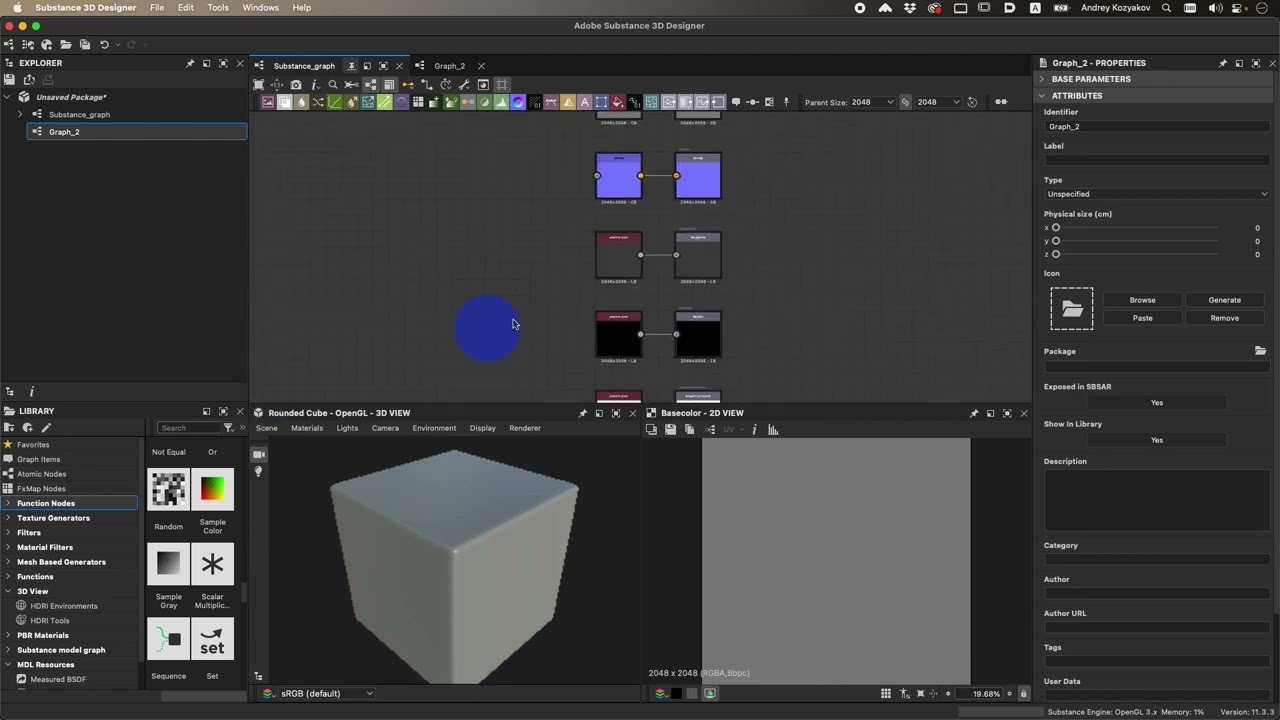Click the Remove icon button
This screenshot has width=1280, height=720.
point(1224,318)
